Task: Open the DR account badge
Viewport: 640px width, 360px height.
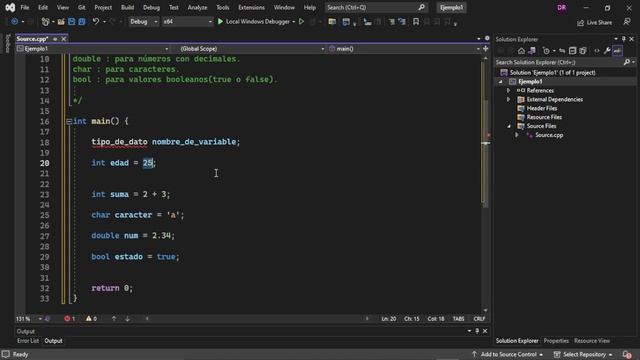Action: click(562, 7)
